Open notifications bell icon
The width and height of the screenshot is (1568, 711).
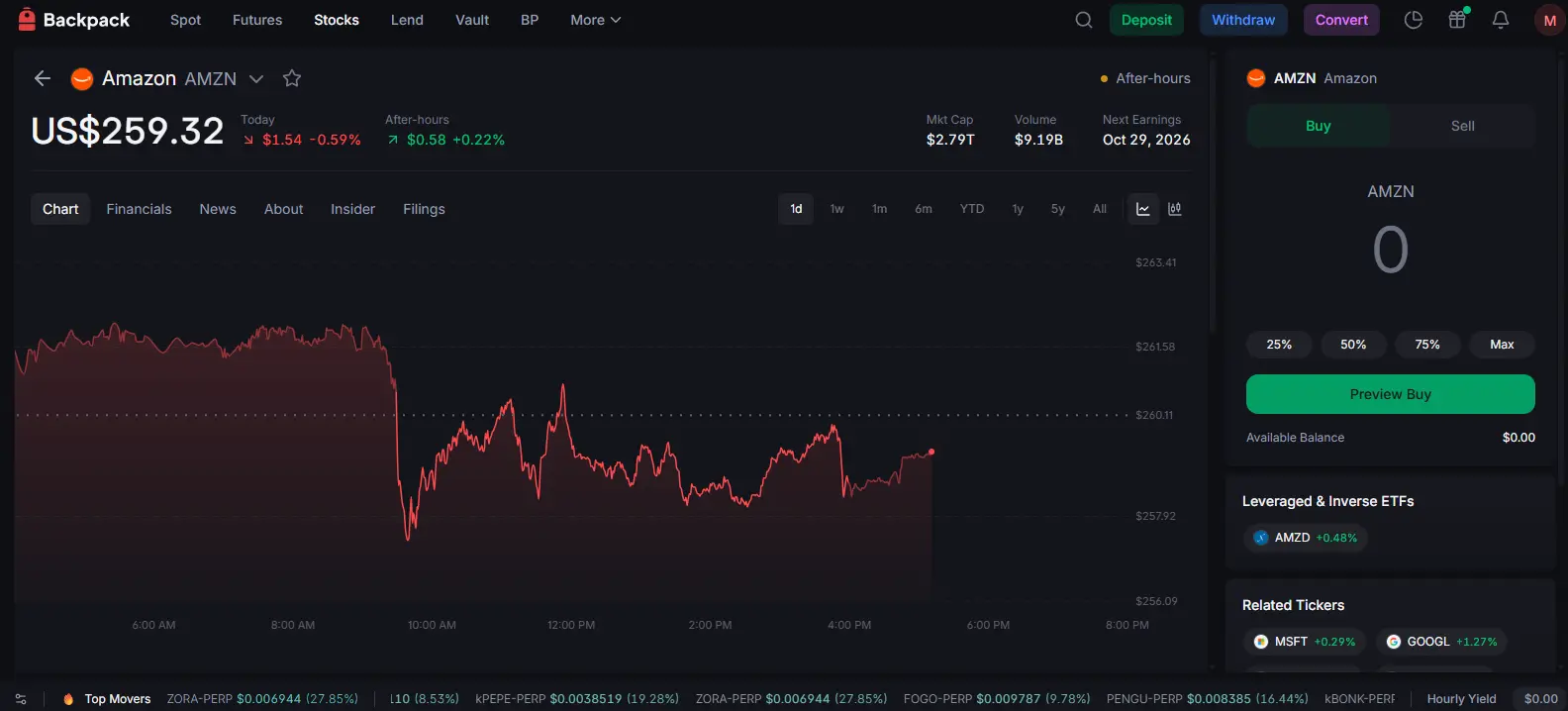coord(1501,20)
